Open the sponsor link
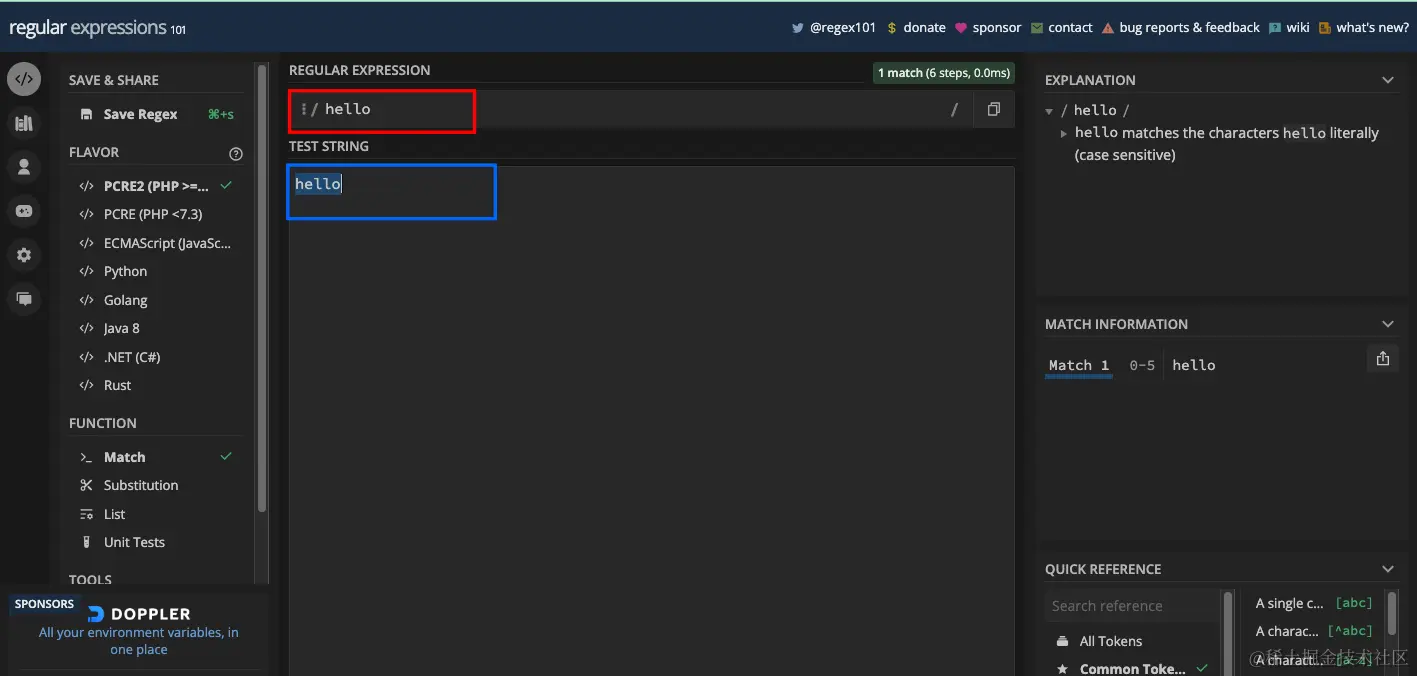 [x=988, y=28]
